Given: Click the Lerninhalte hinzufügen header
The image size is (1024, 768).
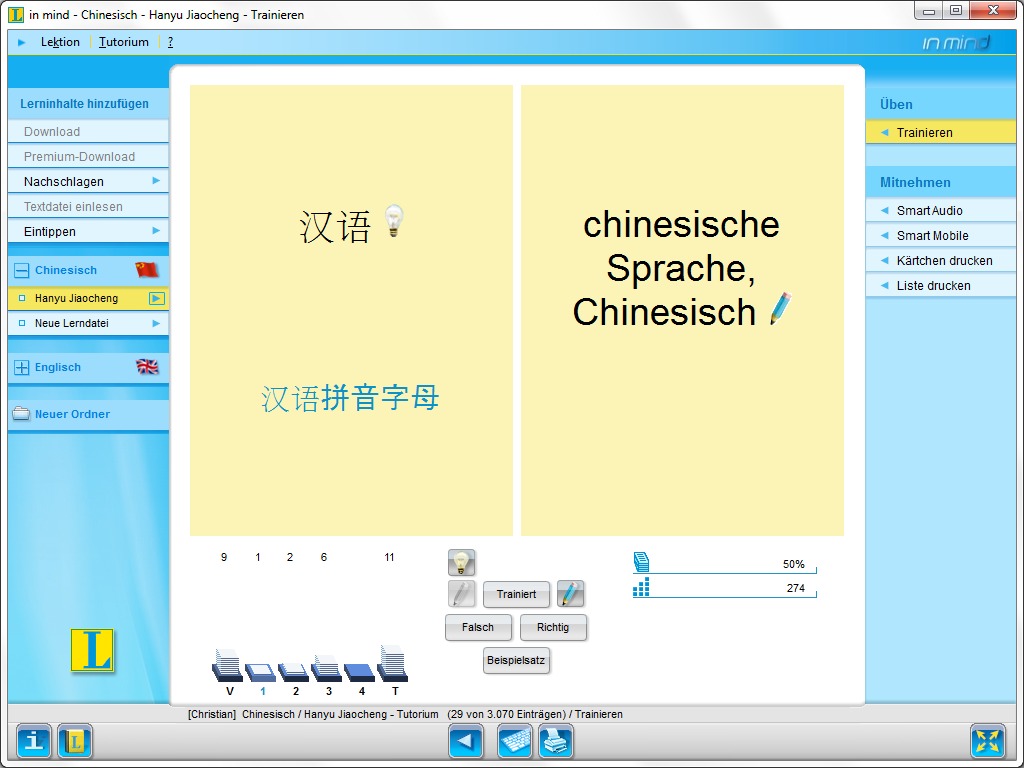Looking at the screenshot, I should click(x=84, y=104).
